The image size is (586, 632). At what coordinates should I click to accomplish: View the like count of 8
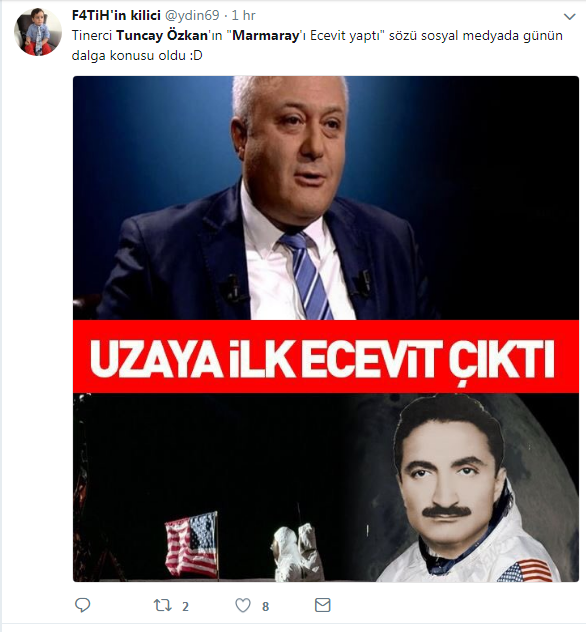265,606
